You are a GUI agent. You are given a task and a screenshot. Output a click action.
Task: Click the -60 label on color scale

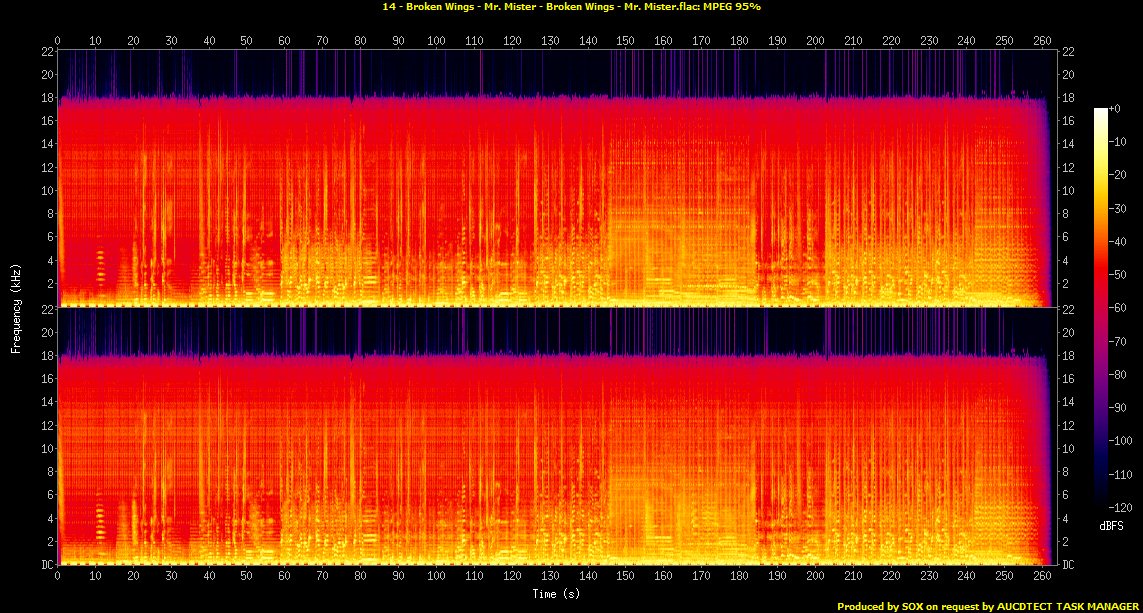tap(1120, 308)
